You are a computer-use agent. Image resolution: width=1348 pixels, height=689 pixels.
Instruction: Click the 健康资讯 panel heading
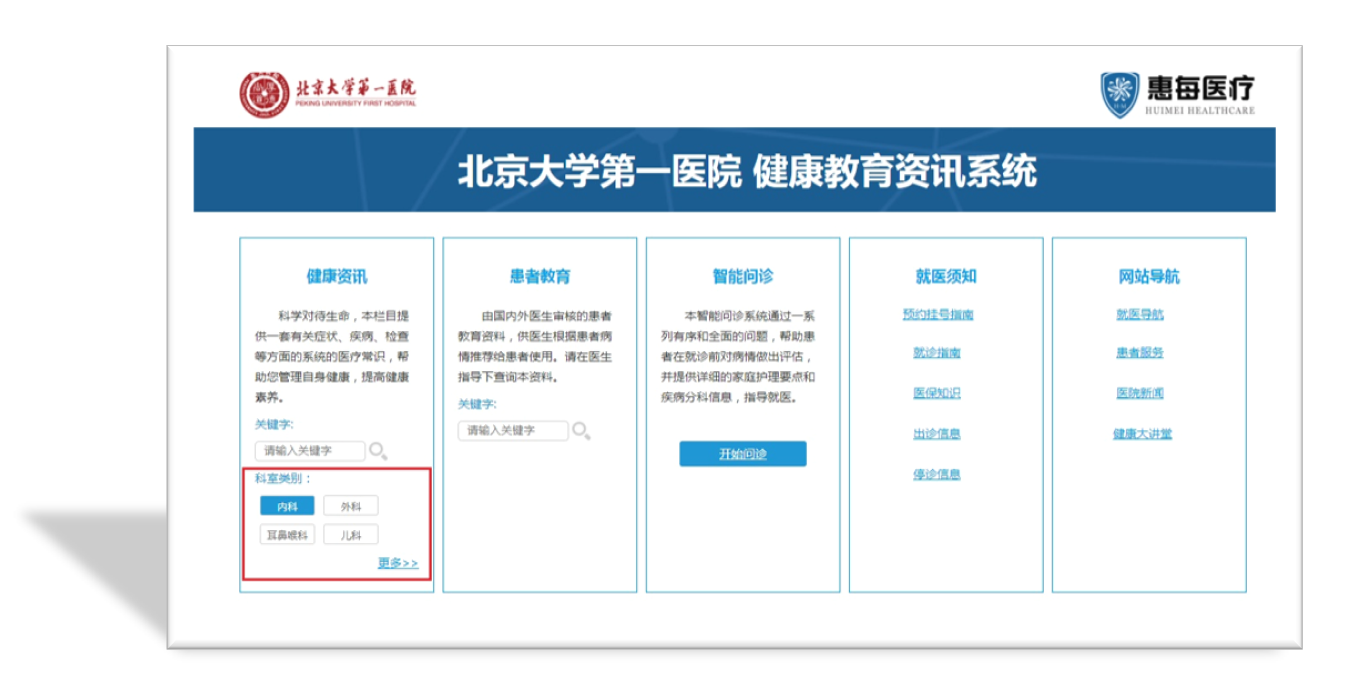coord(337,277)
